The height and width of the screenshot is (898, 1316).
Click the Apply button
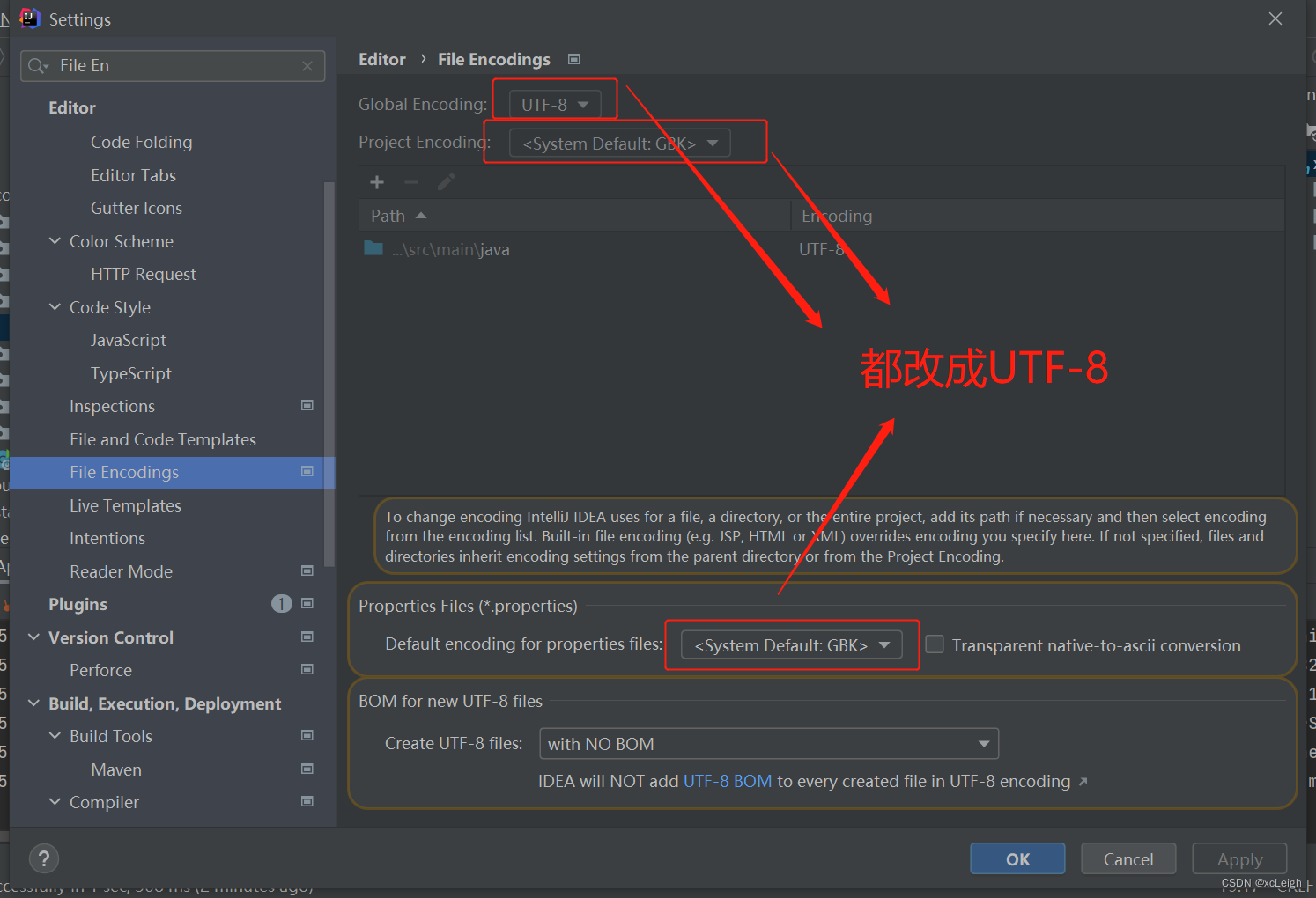[1239, 858]
